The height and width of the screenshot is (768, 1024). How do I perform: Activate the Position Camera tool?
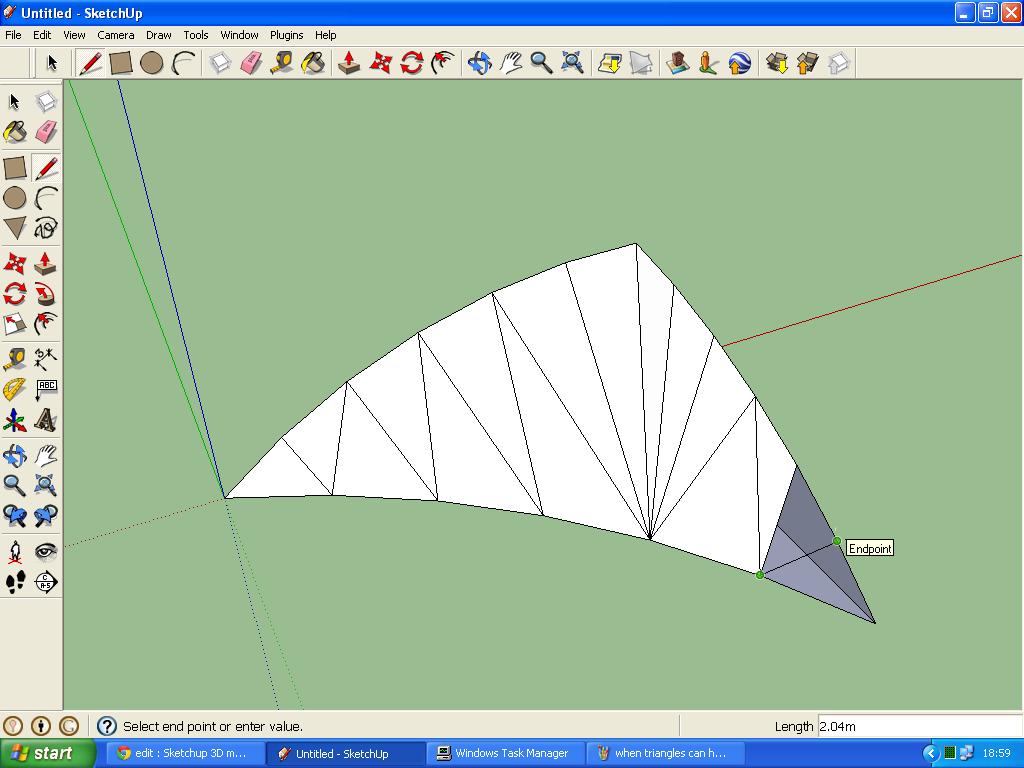pyautogui.click(x=15, y=552)
